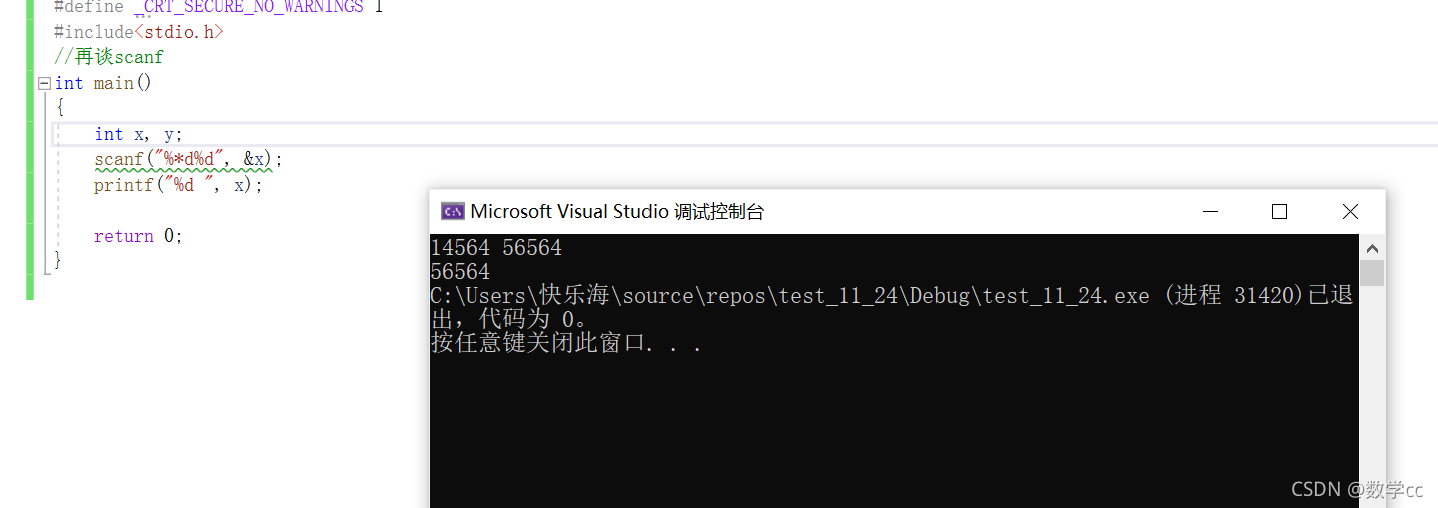Click the '_CRT_SECURE_NO_WARNINGS' define line
This screenshot has height=508, width=1438.
pos(218,7)
